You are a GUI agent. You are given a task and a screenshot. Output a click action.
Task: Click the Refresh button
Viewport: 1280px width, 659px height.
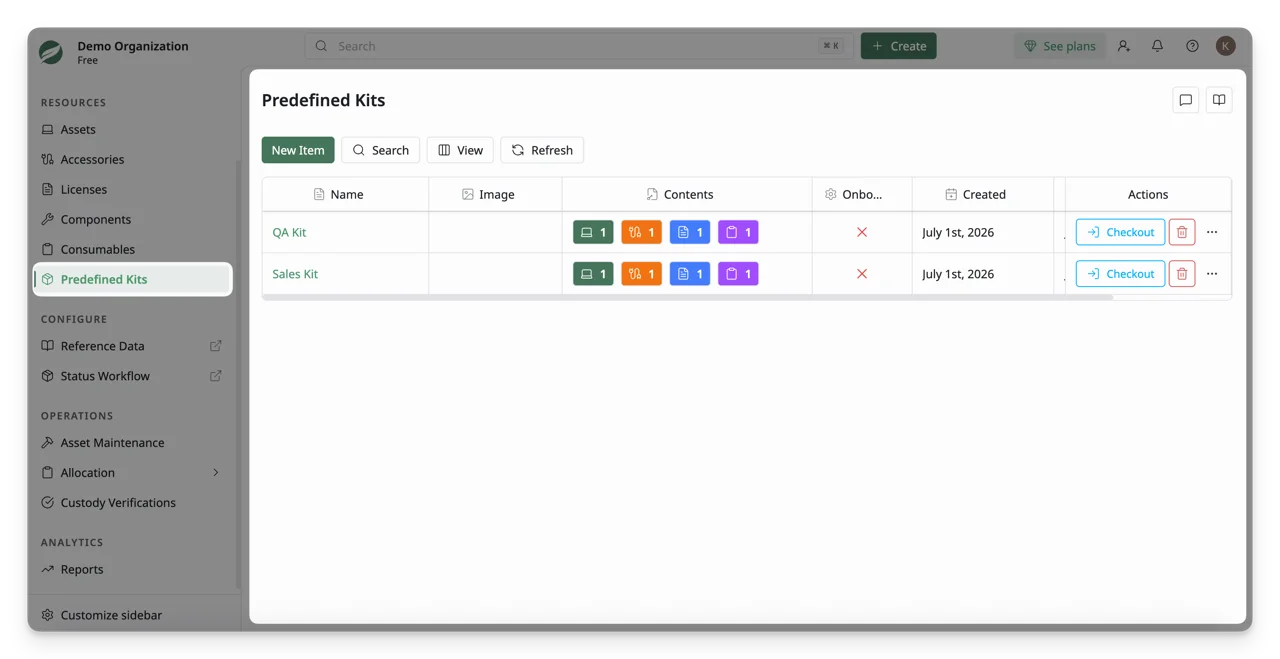[542, 150]
